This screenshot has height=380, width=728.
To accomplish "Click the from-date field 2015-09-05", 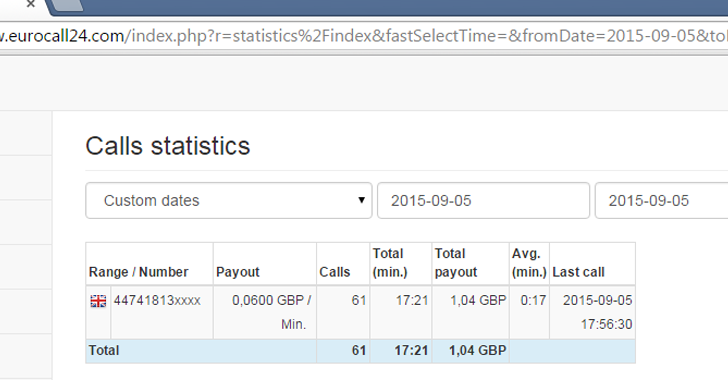I will click(x=483, y=201).
